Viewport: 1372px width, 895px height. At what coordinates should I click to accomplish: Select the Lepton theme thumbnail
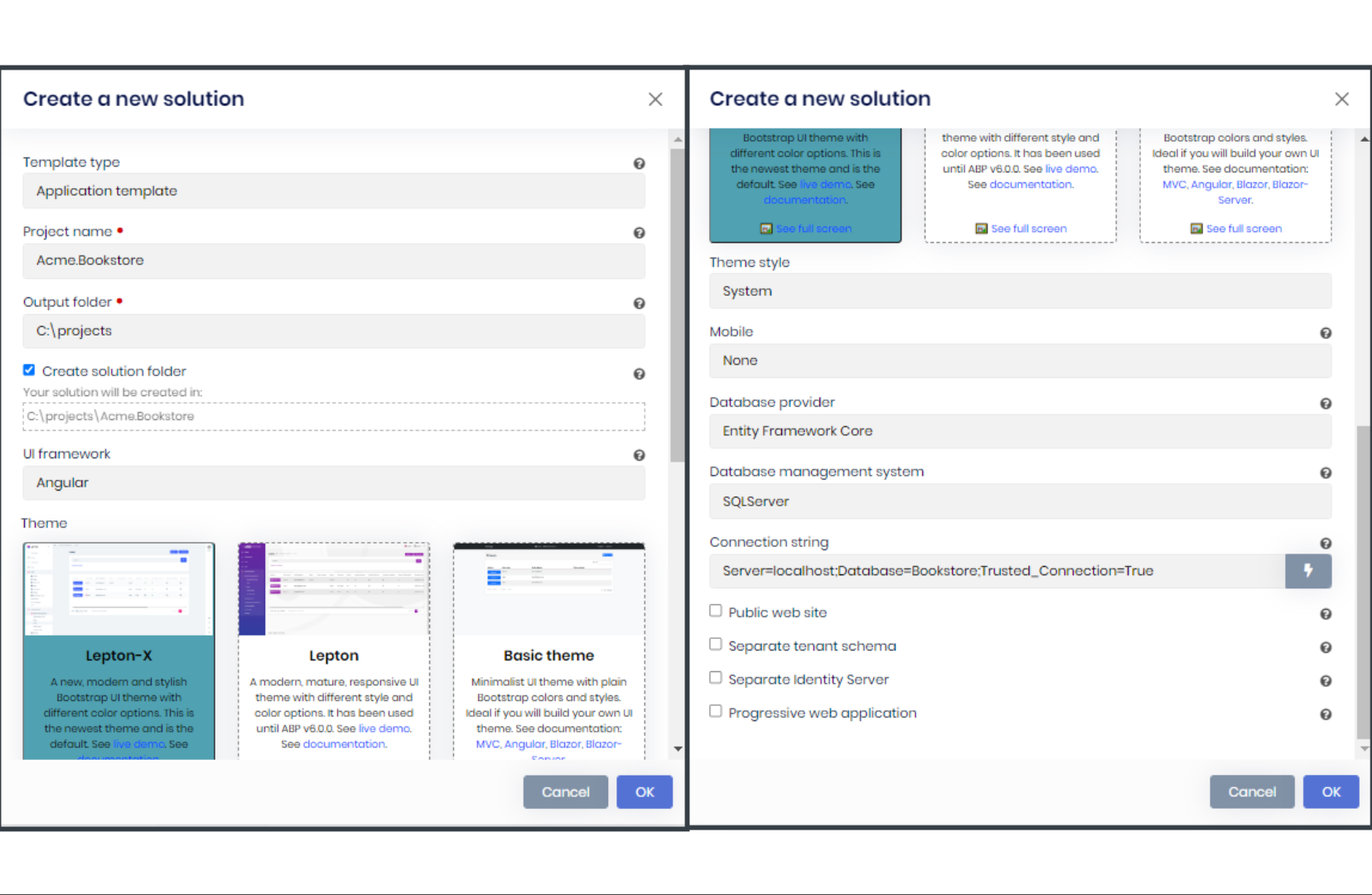pyautogui.click(x=334, y=589)
